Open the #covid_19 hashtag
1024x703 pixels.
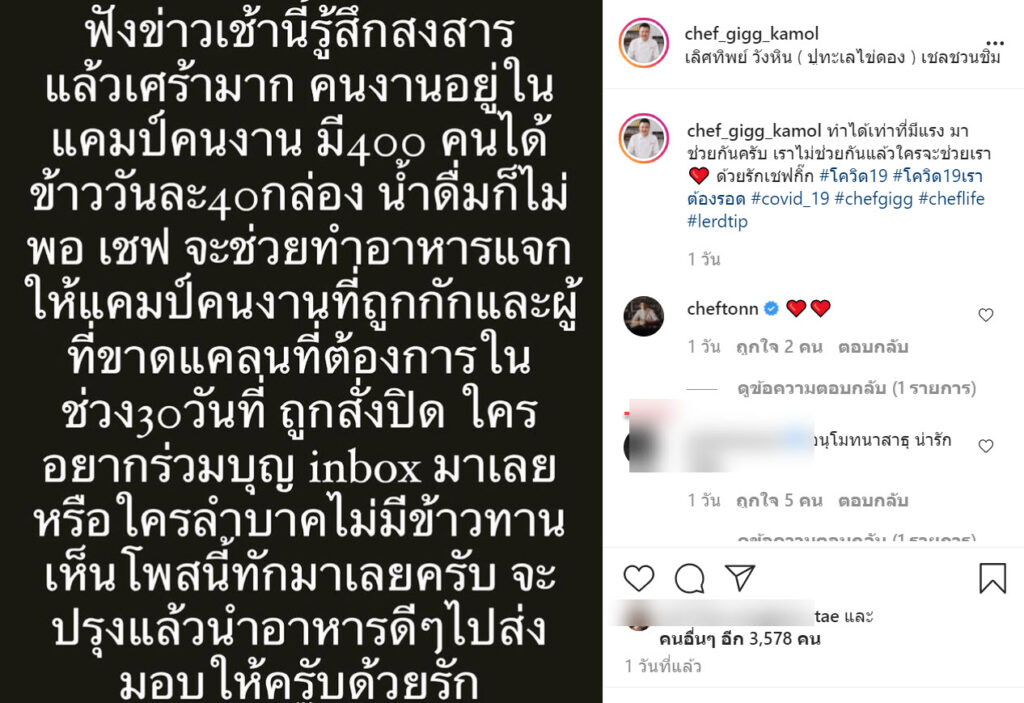(790, 199)
